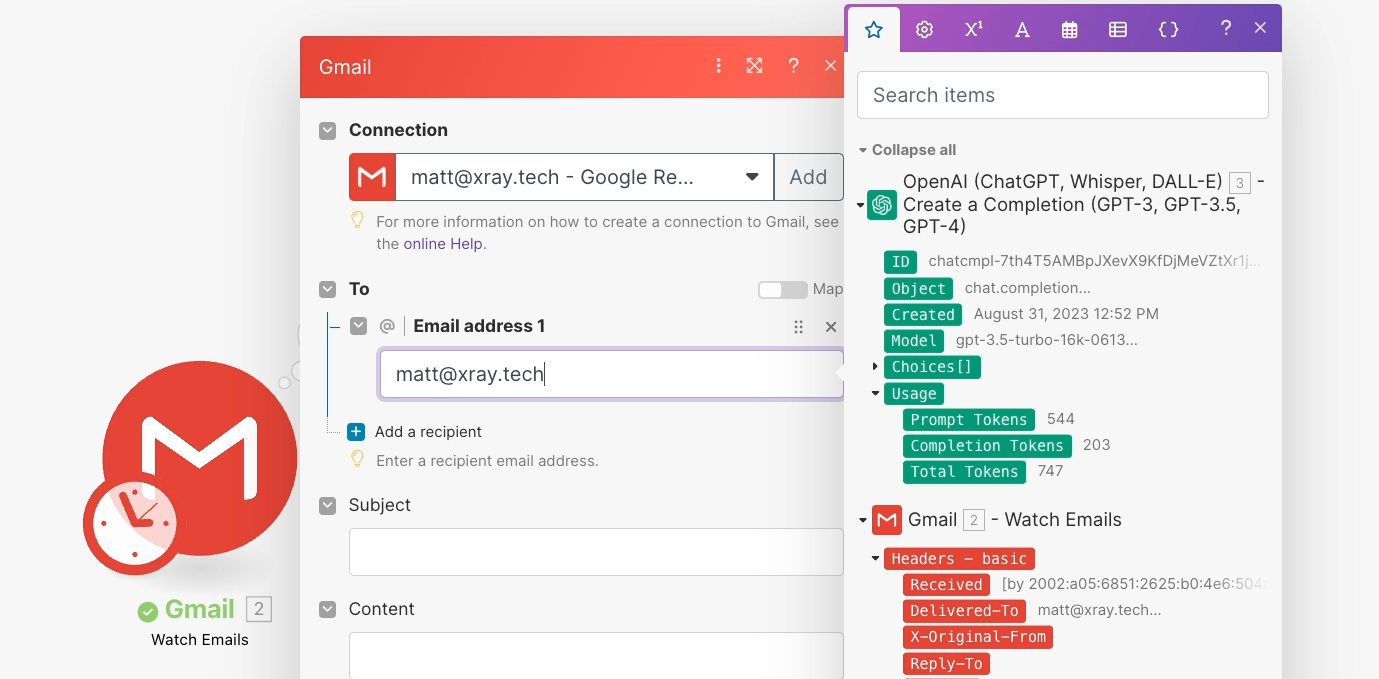Toggle the Content section checkbox
The width and height of the screenshot is (1379, 679).
pyautogui.click(x=327, y=609)
